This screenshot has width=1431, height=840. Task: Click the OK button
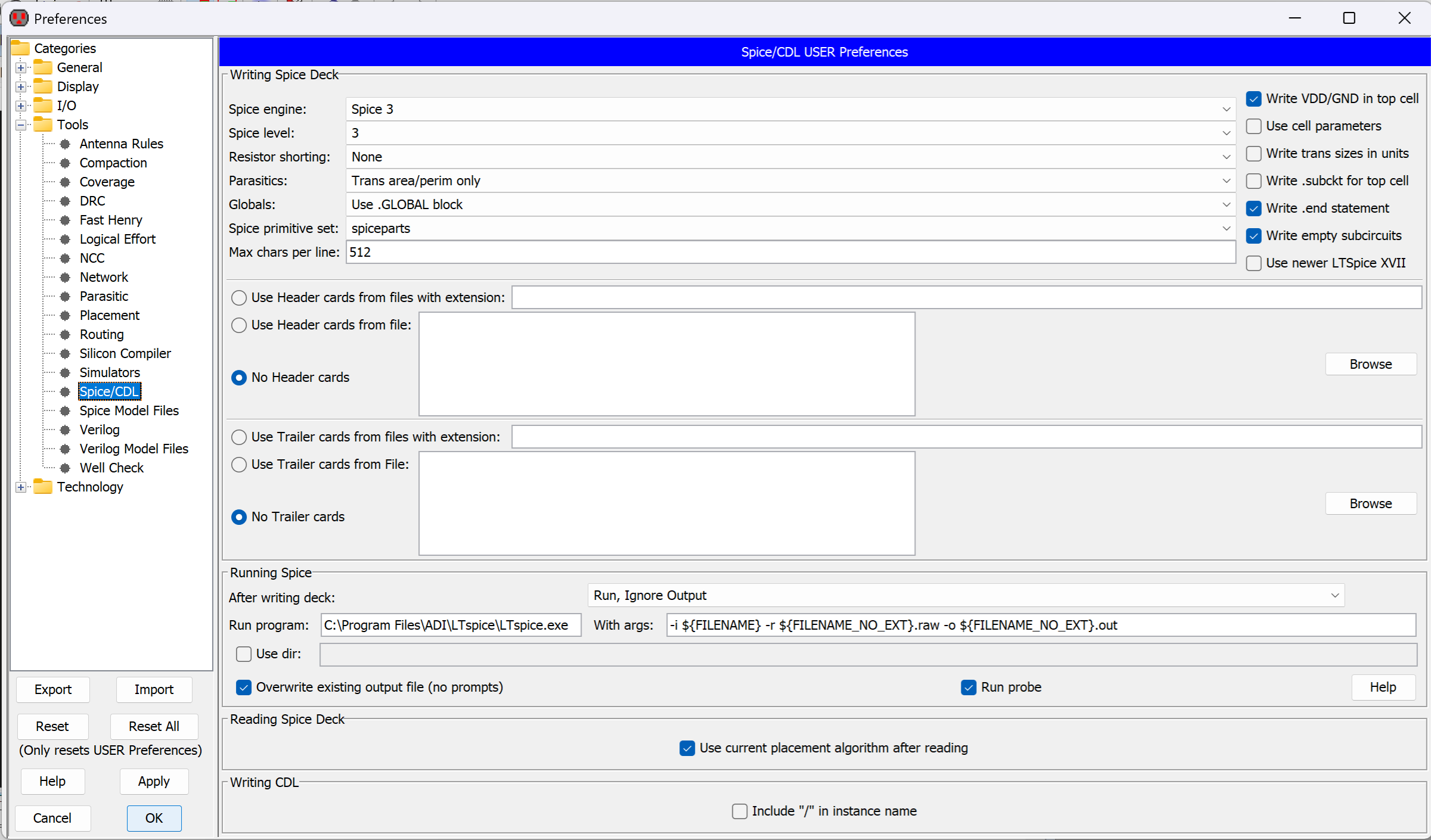(x=154, y=818)
